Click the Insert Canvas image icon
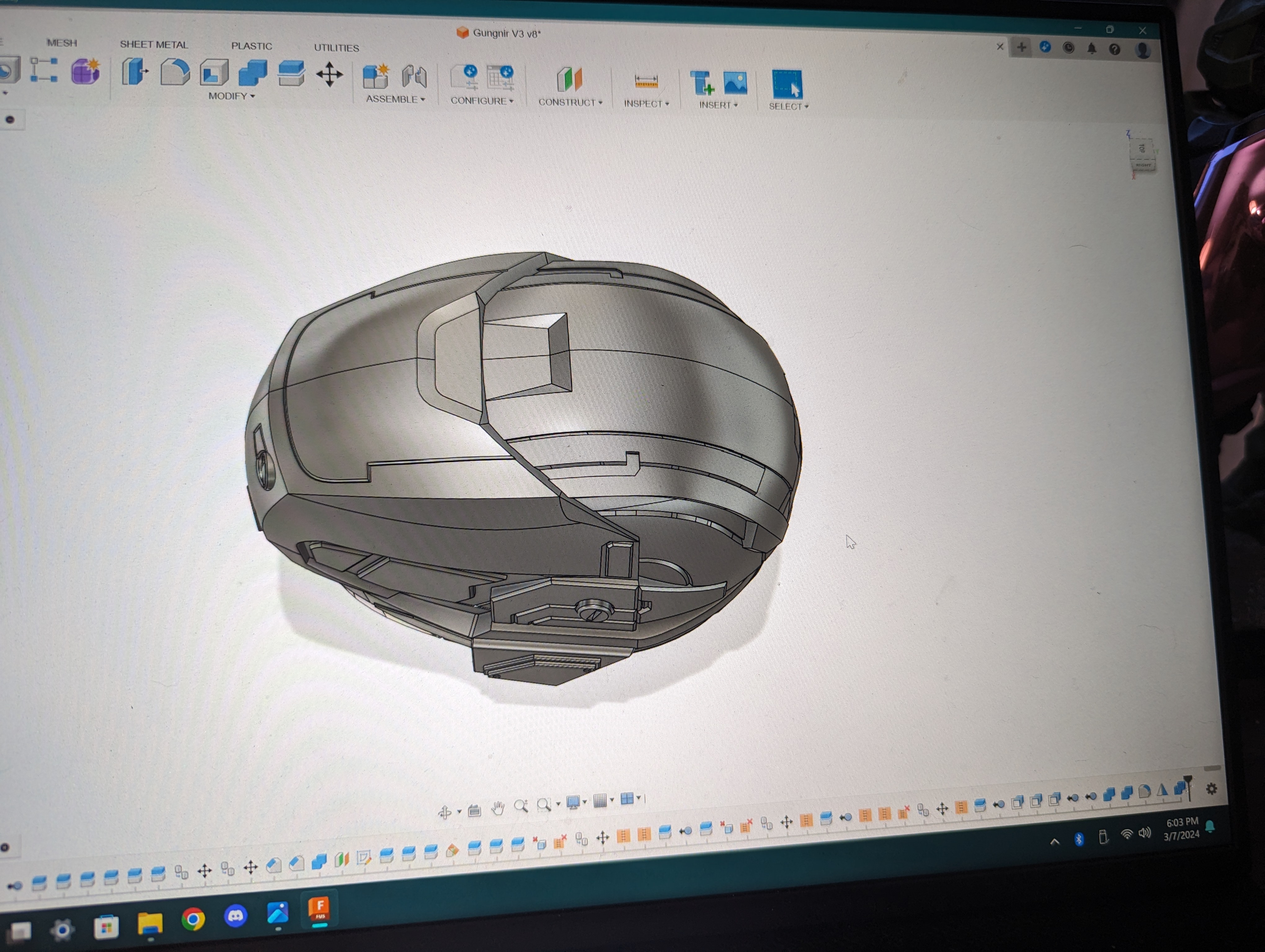 pos(735,83)
